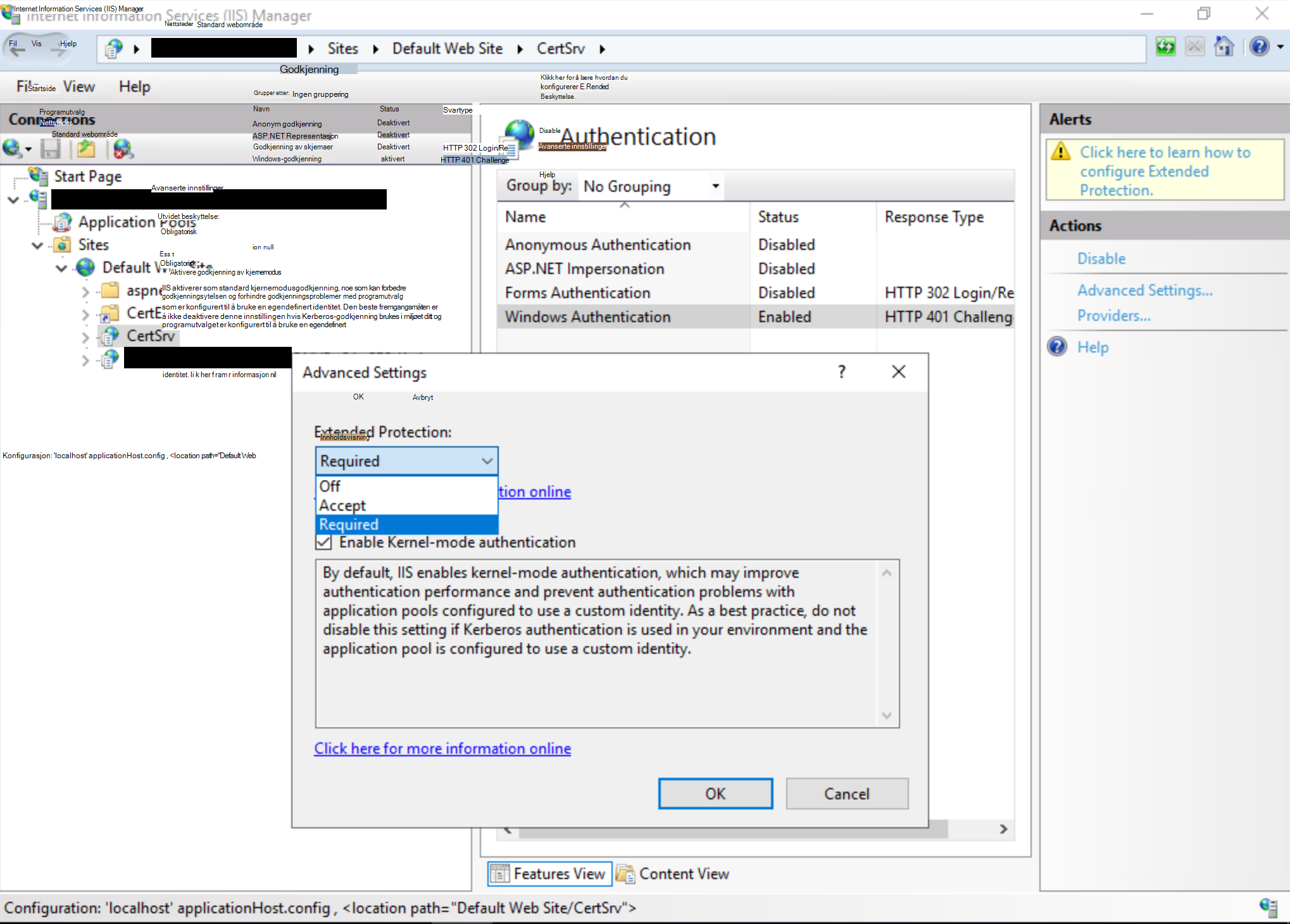Image resolution: width=1290 pixels, height=924 pixels.
Task: Click Help link in Actions pane
Action: coord(1093,347)
